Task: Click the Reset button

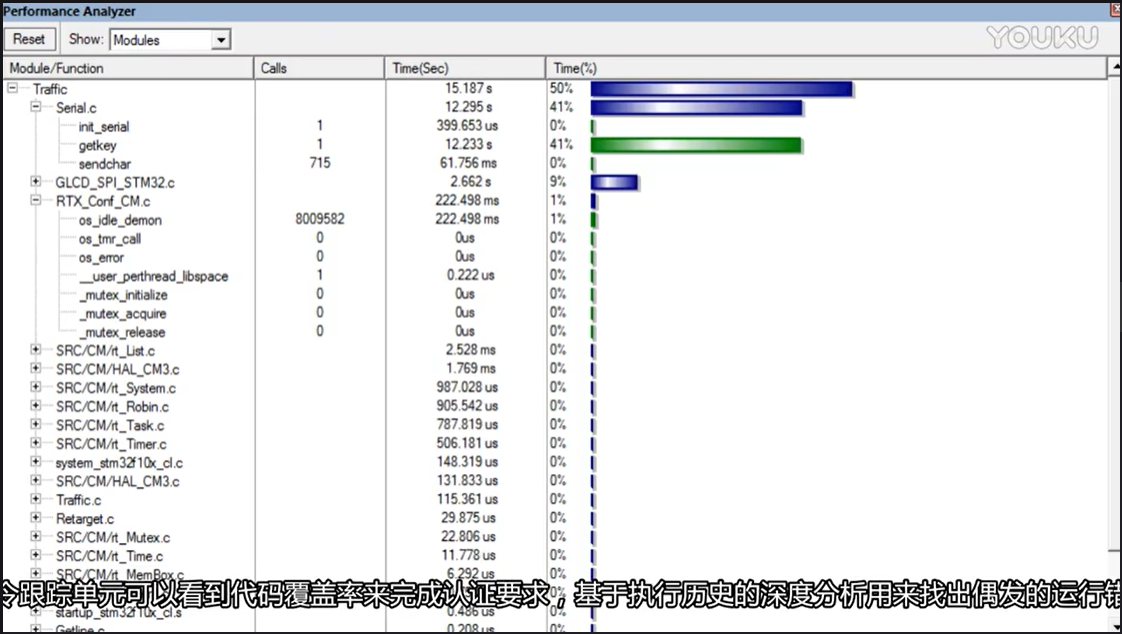Action: coord(29,39)
